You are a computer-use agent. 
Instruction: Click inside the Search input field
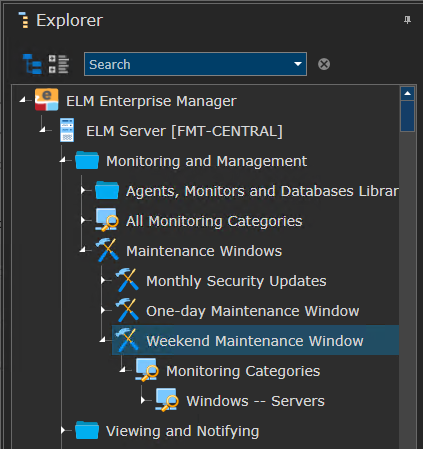point(187,64)
